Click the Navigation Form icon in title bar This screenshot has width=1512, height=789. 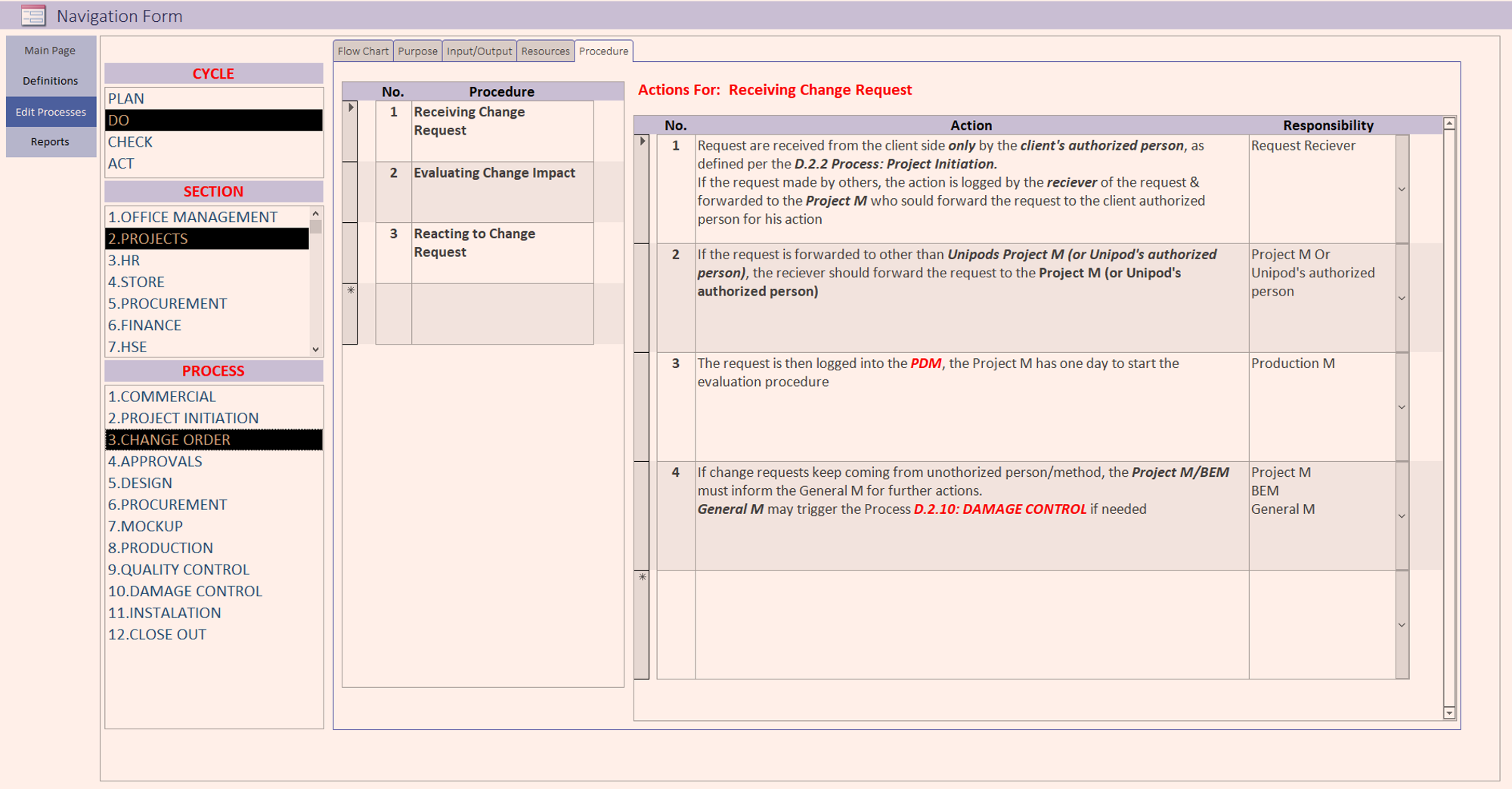[x=33, y=16]
